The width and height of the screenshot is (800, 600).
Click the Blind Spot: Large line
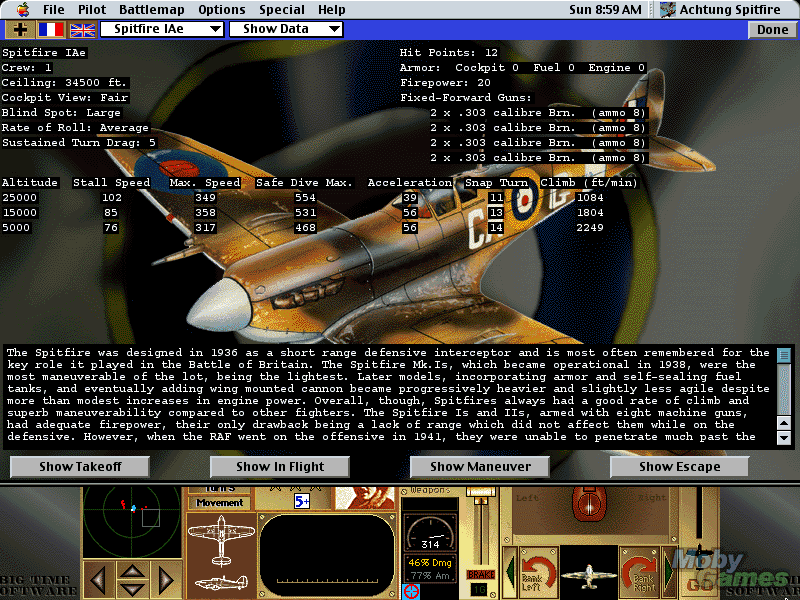pyautogui.click(x=61, y=112)
